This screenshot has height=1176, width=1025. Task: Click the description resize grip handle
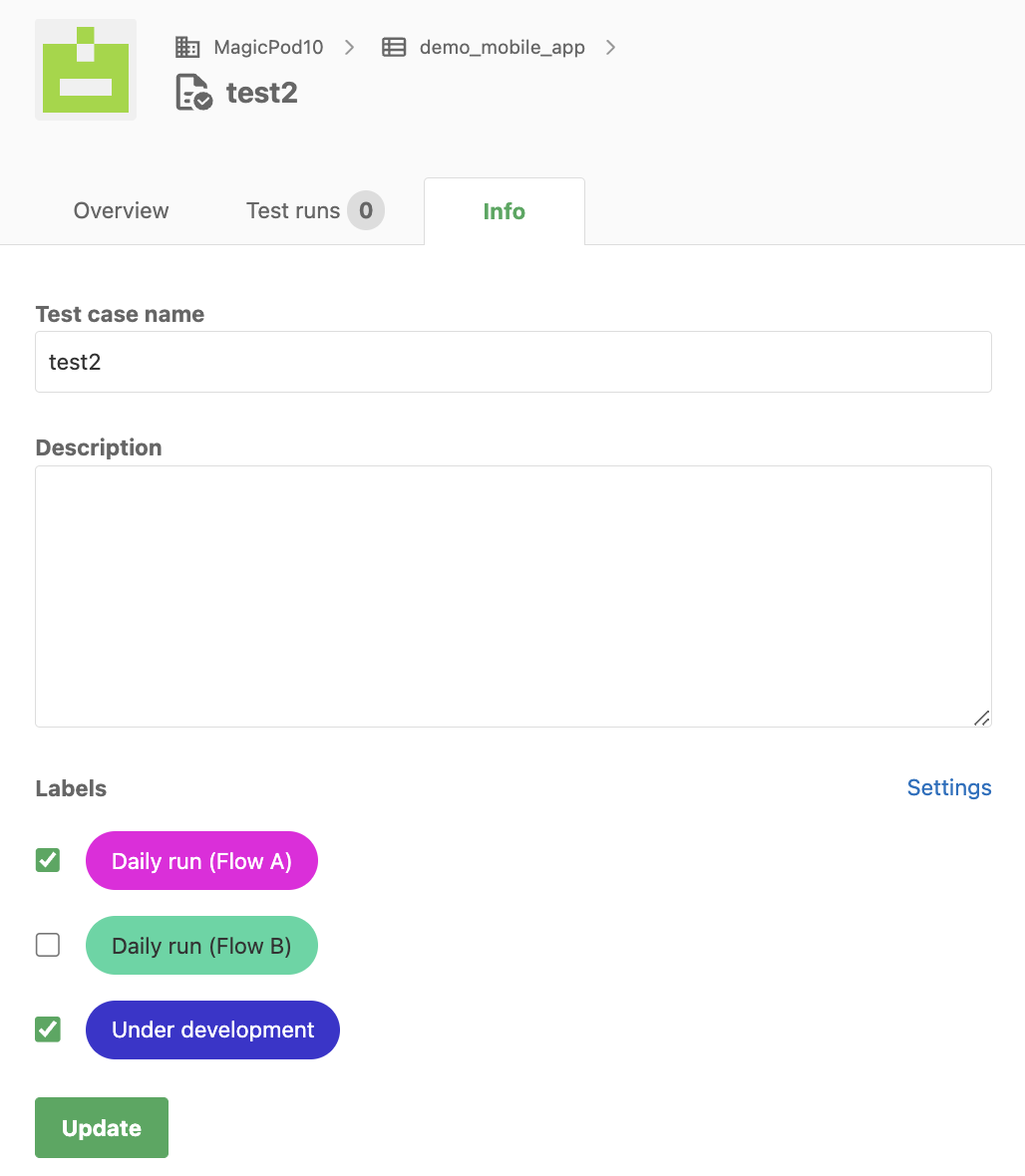pyautogui.click(x=981, y=718)
